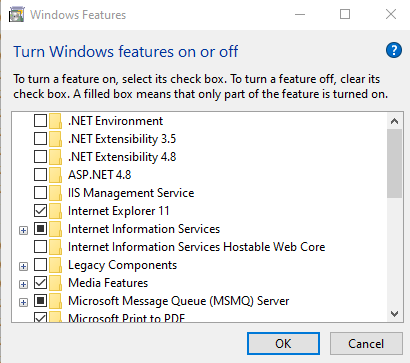Select the 'Legacy Components' label
Viewport: 410px width, 363px height.
(x=122, y=265)
